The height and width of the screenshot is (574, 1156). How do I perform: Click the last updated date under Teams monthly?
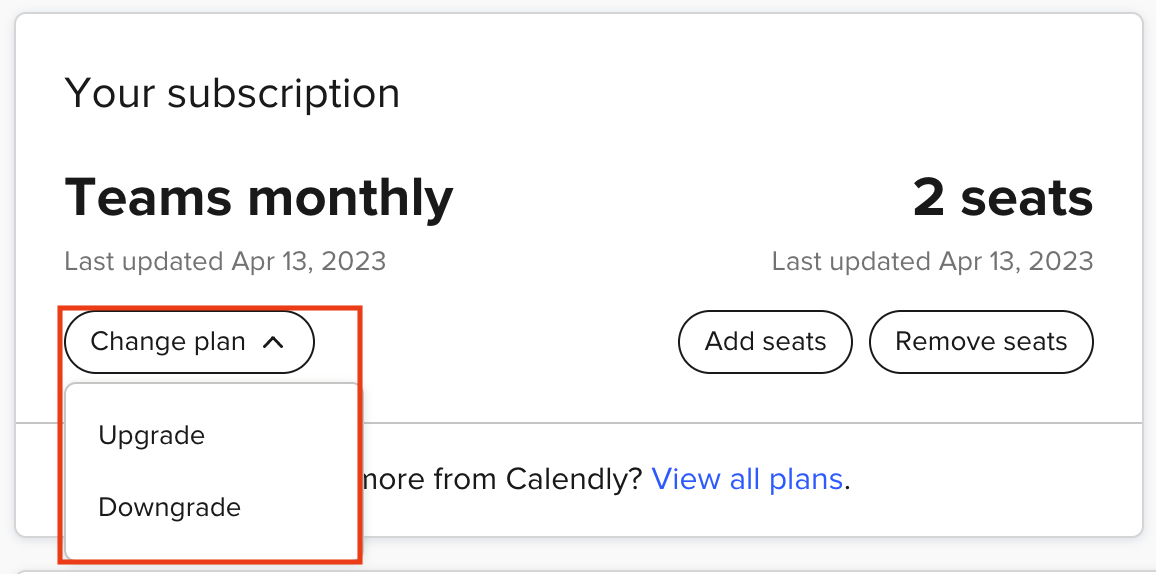[x=225, y=262]
